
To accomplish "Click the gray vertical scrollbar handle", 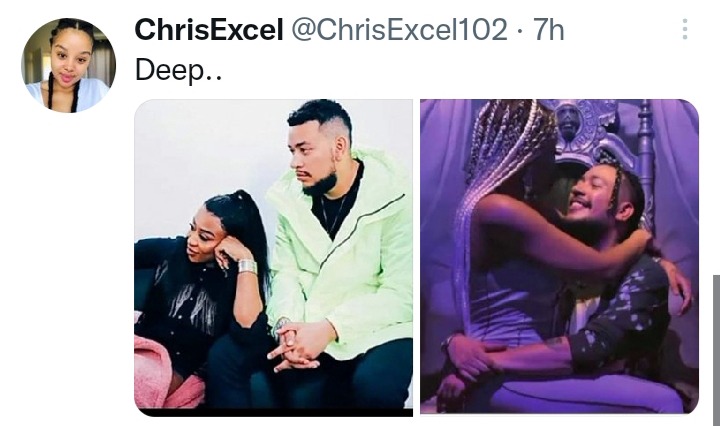I will (x=716, y=350).
